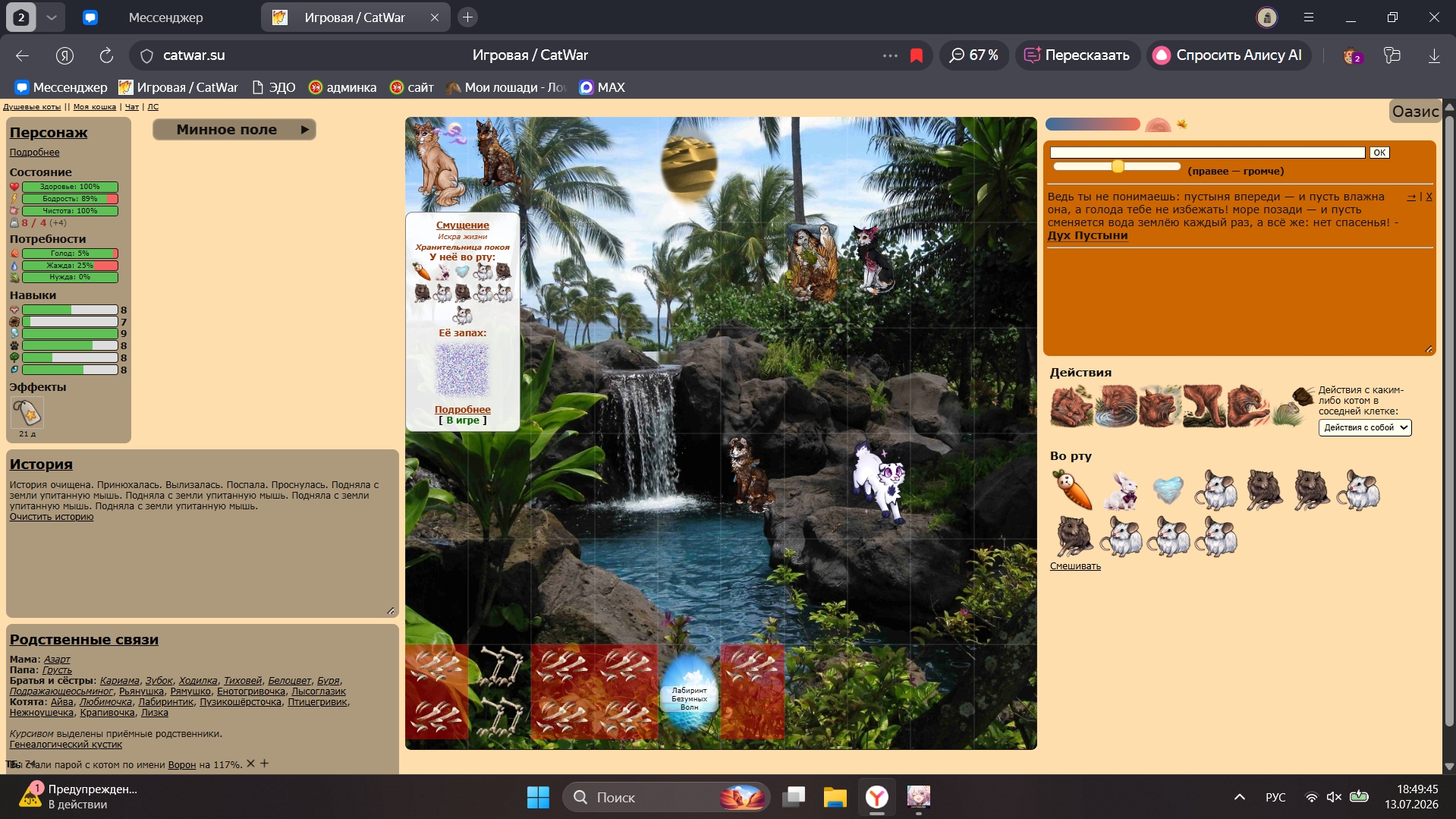Image resolution: width=1456 pixels, height=819 pixels.
Task: Click the clawing cat action icon
Action: pos(1248,406)
